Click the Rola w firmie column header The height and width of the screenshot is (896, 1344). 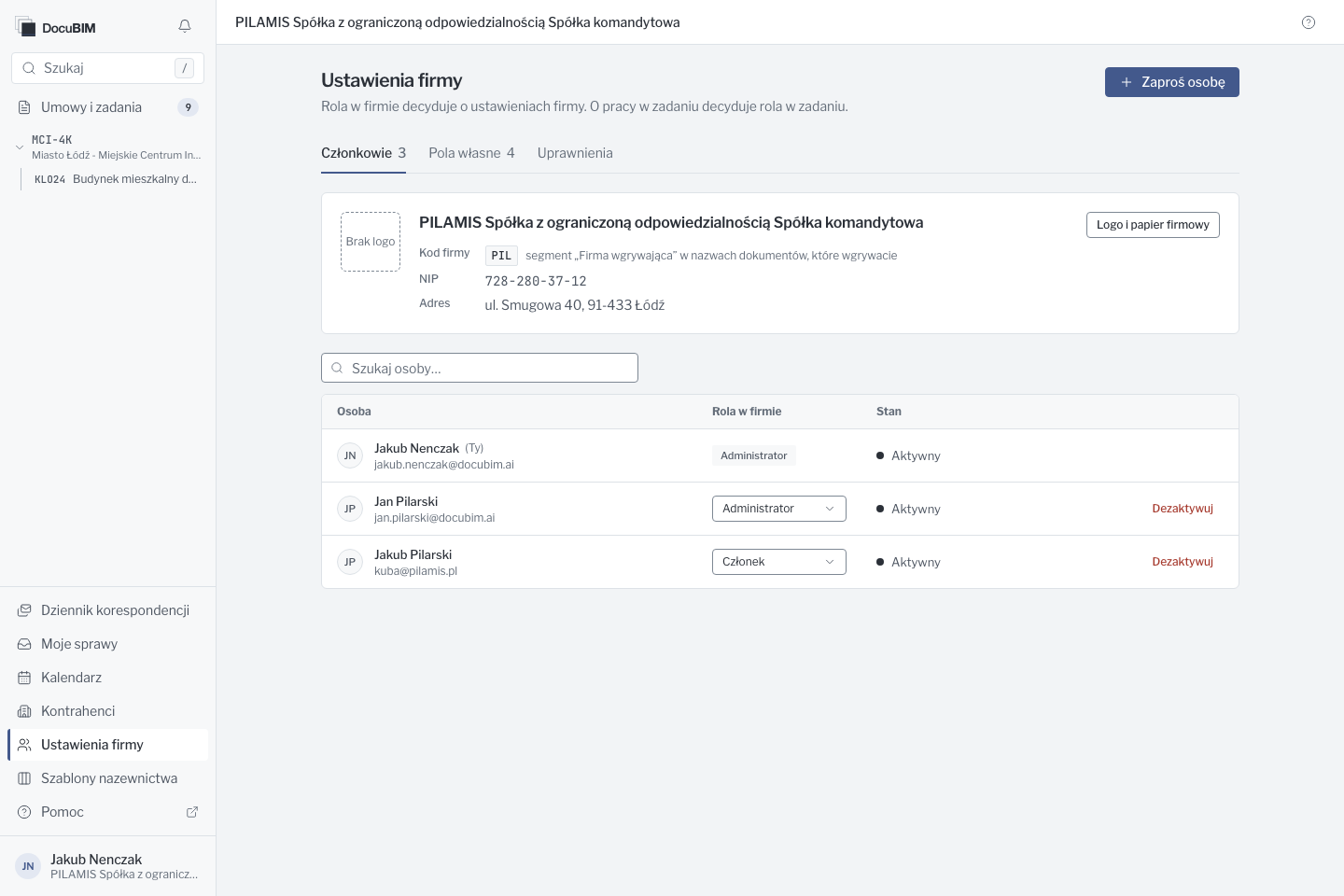click(747, 412)
